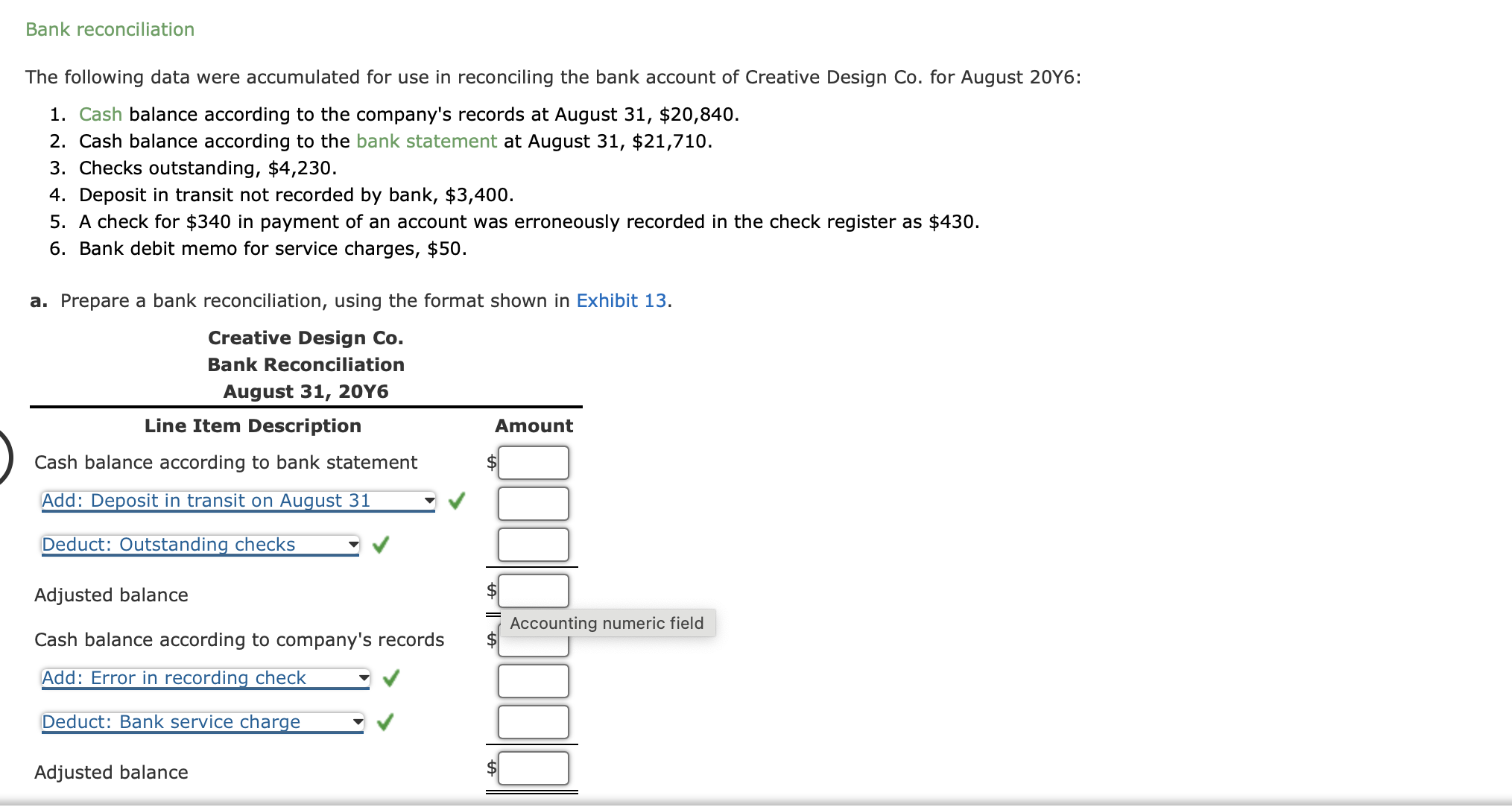The width and height of the screenshot is (1512, 810).
Task: Click the checkmark beside bank service charge
Action: click(385, 721)
